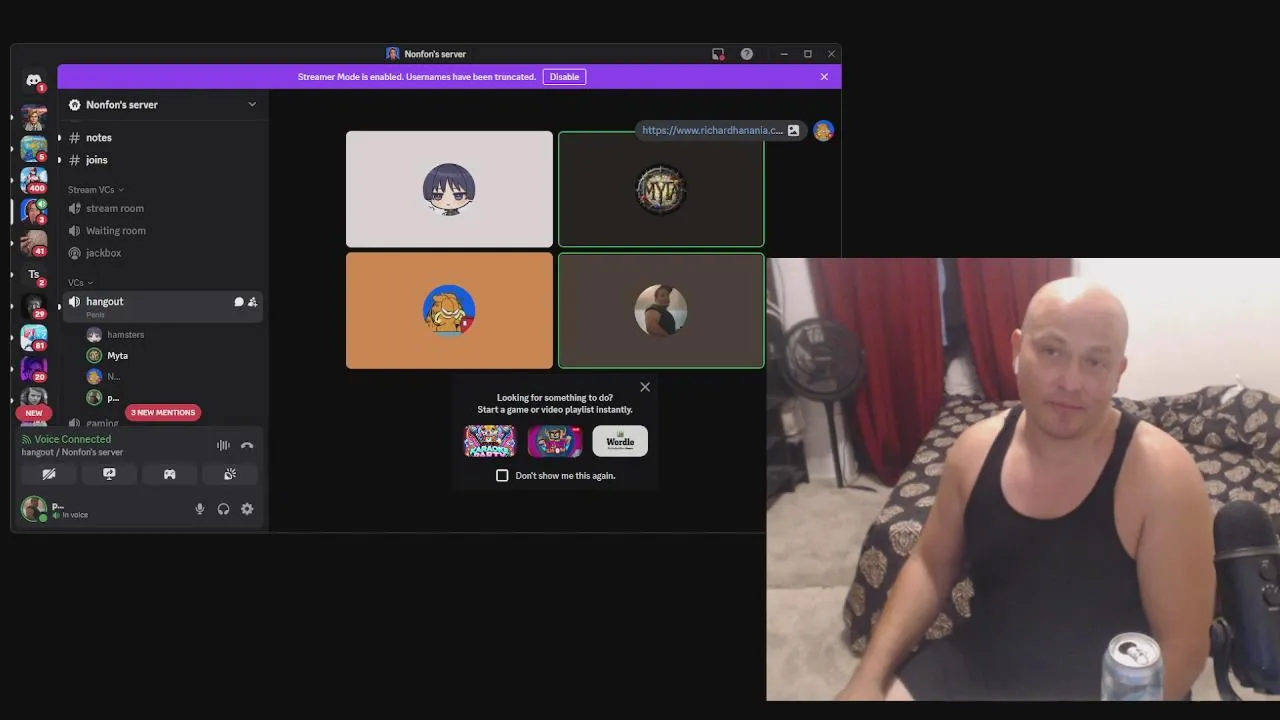This screenshot has height=720, width=1280.
Task: Open the Discord inbox icon
Action: [x=718, y=54]
